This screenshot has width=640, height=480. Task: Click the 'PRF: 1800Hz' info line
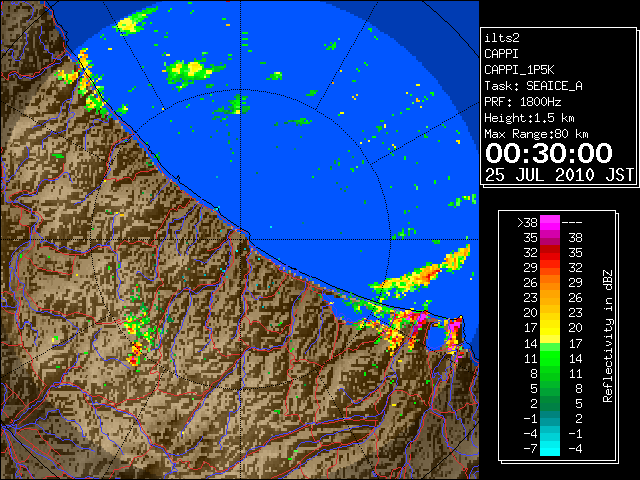point(522,102)
